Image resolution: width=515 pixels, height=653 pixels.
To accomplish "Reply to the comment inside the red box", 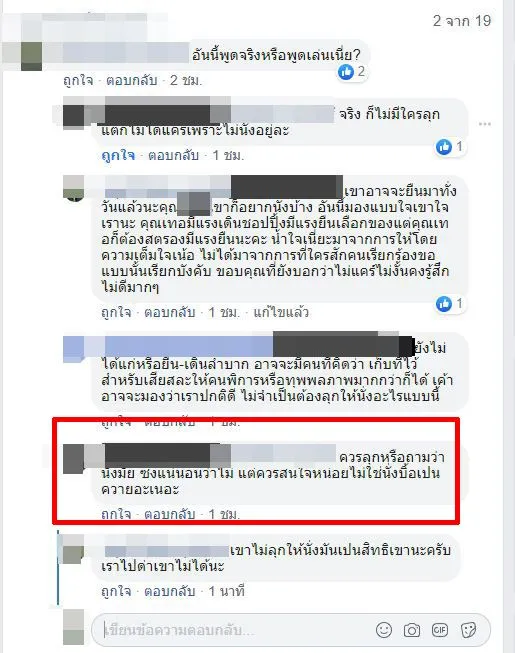I will (169, 514).
